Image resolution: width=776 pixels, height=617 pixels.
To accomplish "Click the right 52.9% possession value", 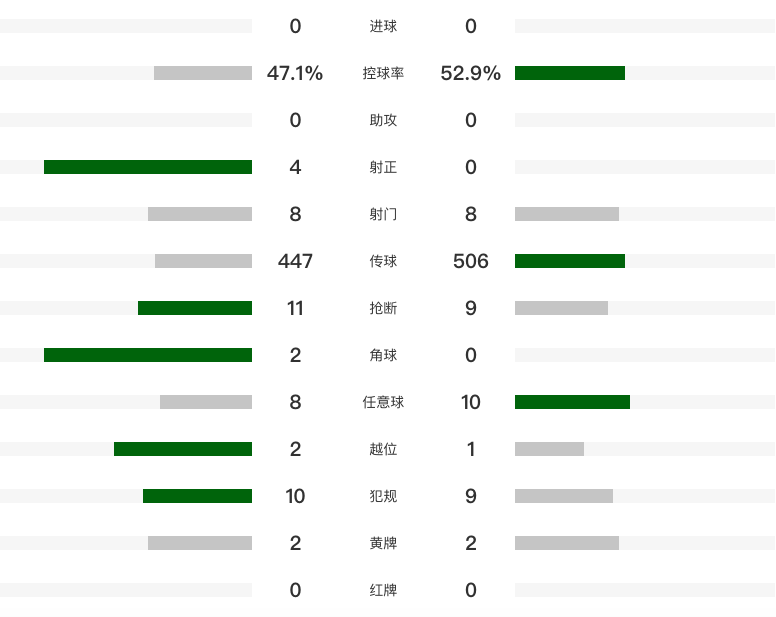I will [470, 73].
